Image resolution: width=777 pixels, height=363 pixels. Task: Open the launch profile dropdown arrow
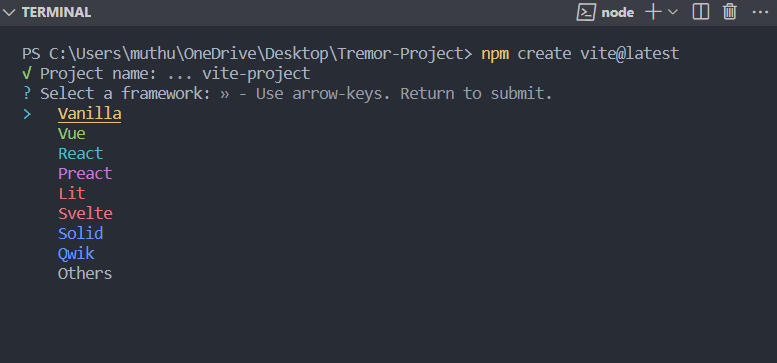click(x=672, y=12)
